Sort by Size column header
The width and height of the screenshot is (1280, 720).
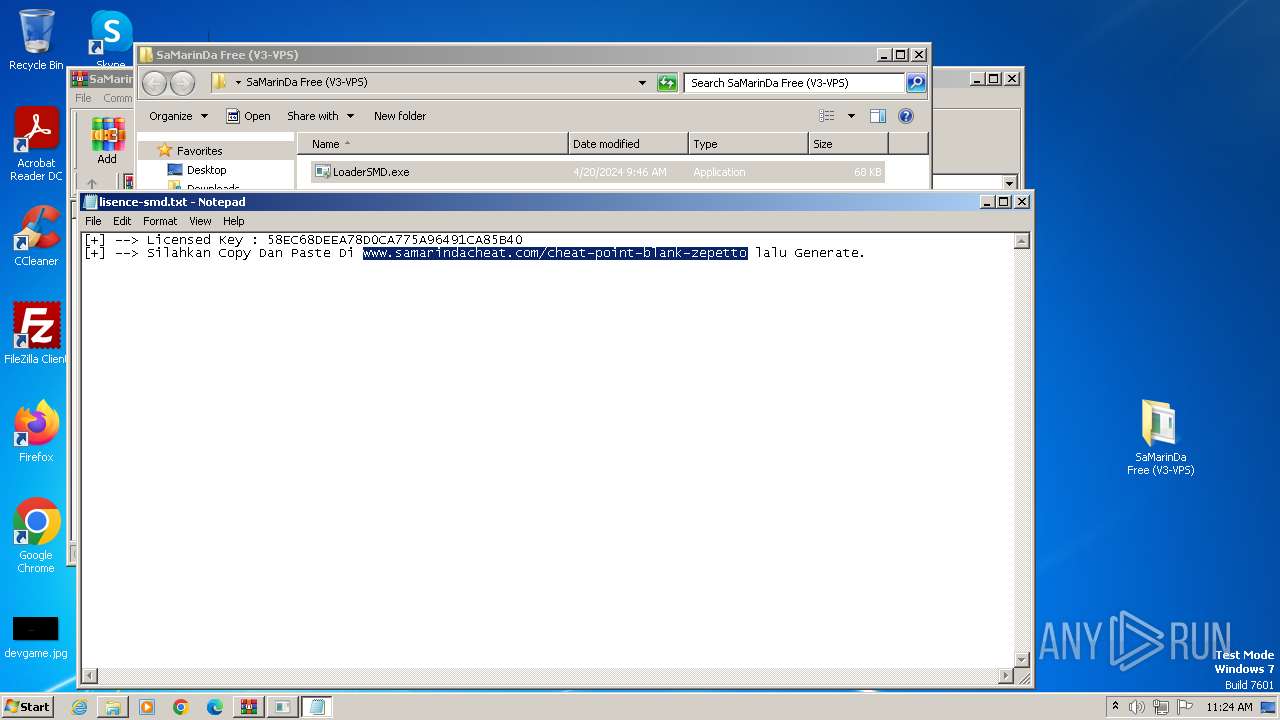point(848,144)
